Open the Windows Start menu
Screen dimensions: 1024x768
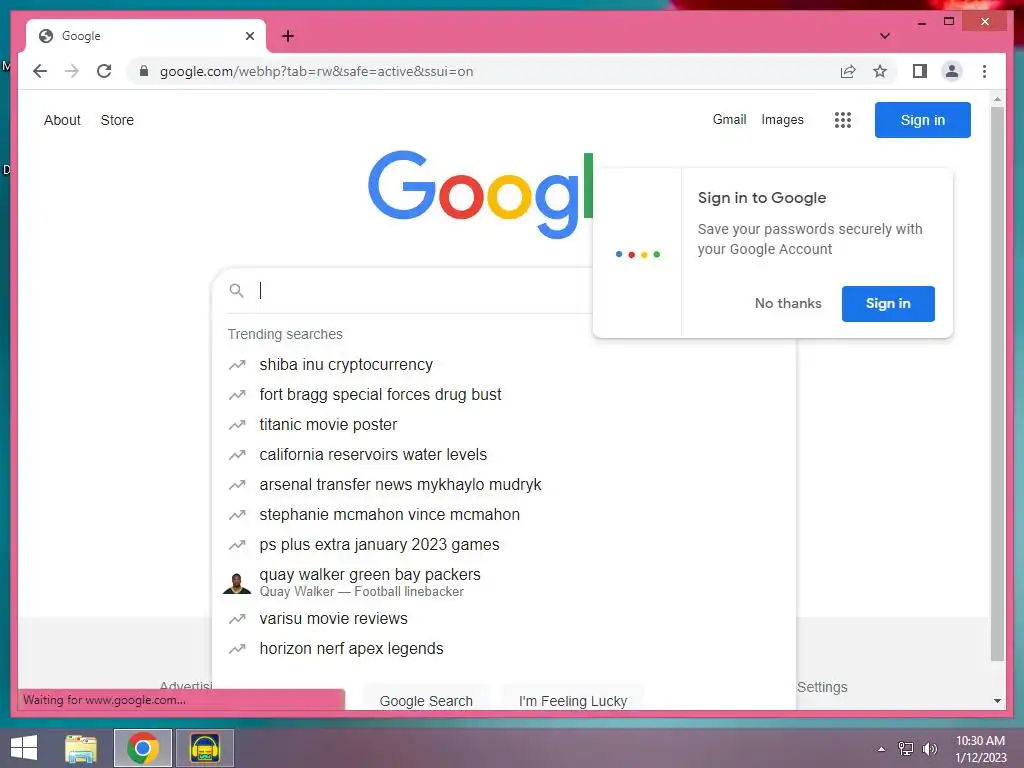pyautogui.click(x=24, y=748)
